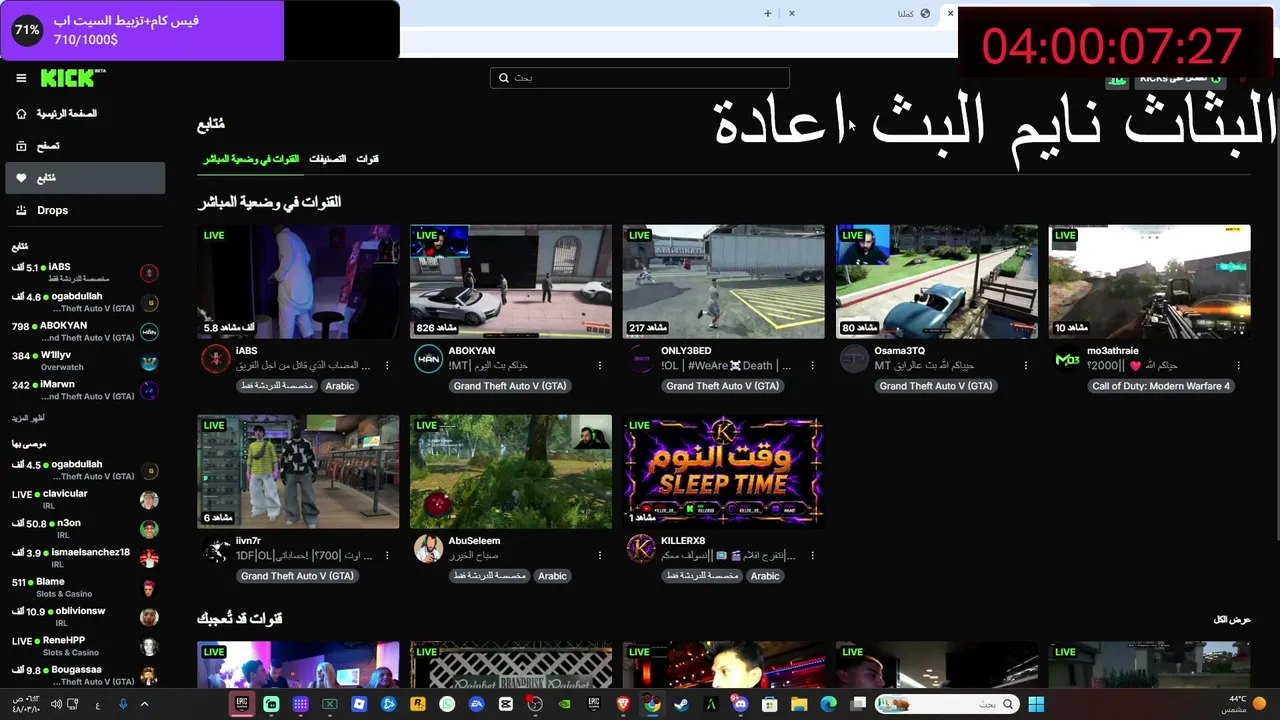1280x720 pixels.
Task: Switch to the live channels tab (القنوات في وضعية المباشر)
Action: 251,159
